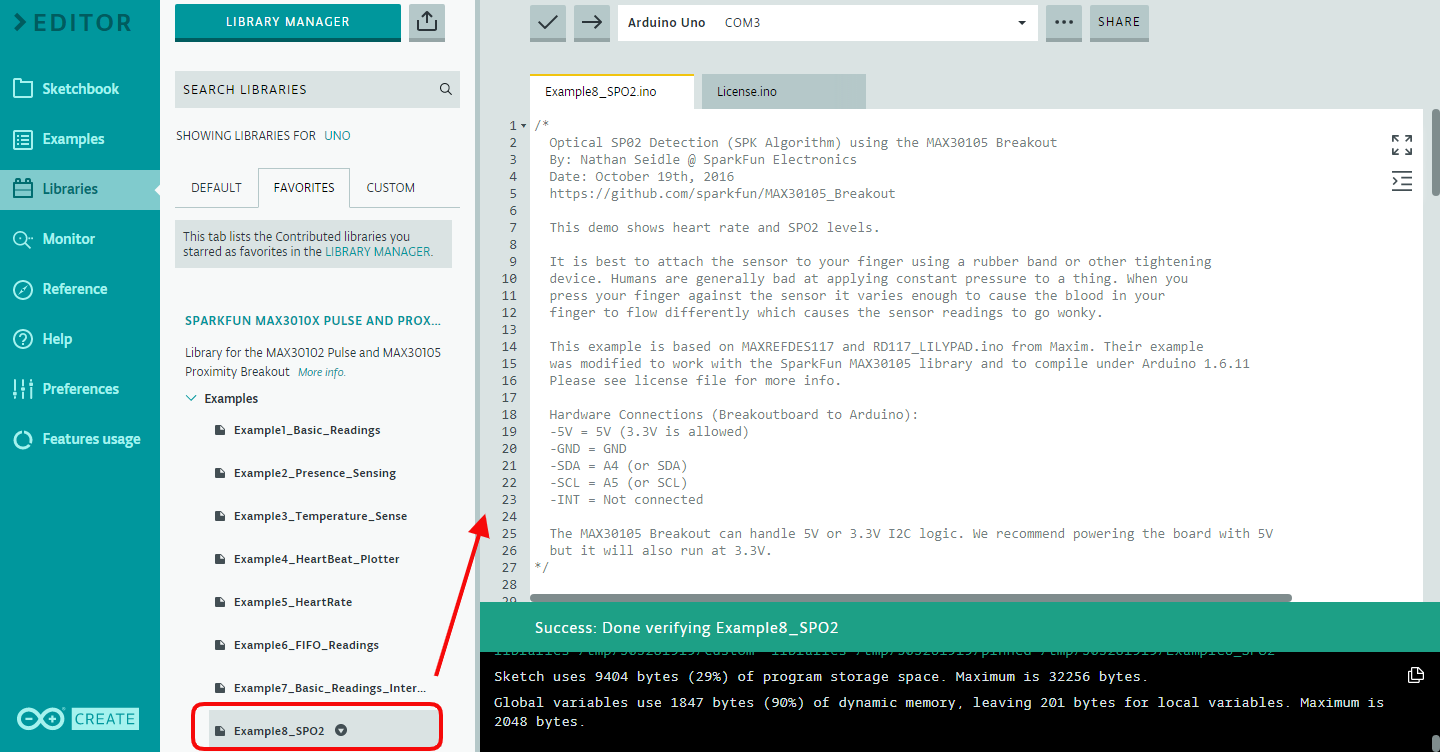
Task: Click the Verify checkmark icon
Action: point(547,22)
